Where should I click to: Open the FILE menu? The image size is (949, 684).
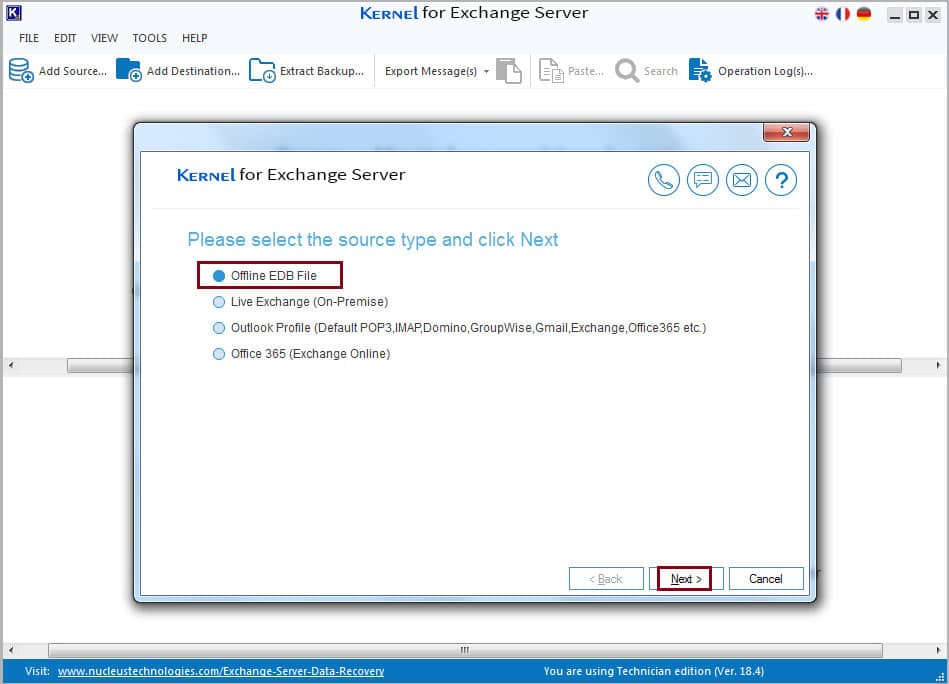(28, 38)
